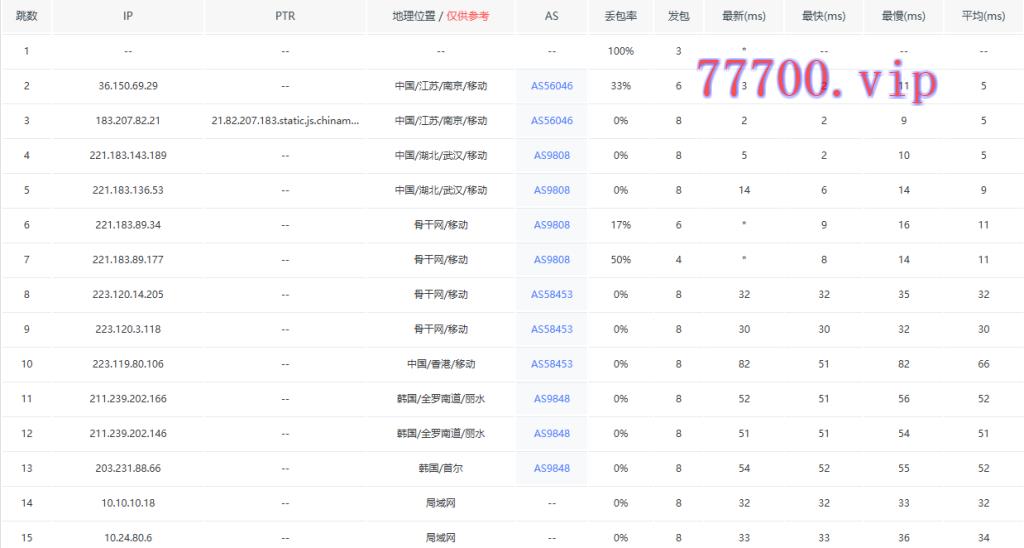Click the PTR column header
Image resolution: width=1024 pixels, height=548 pixels.
pyautogui.click(x=285, y=17)
